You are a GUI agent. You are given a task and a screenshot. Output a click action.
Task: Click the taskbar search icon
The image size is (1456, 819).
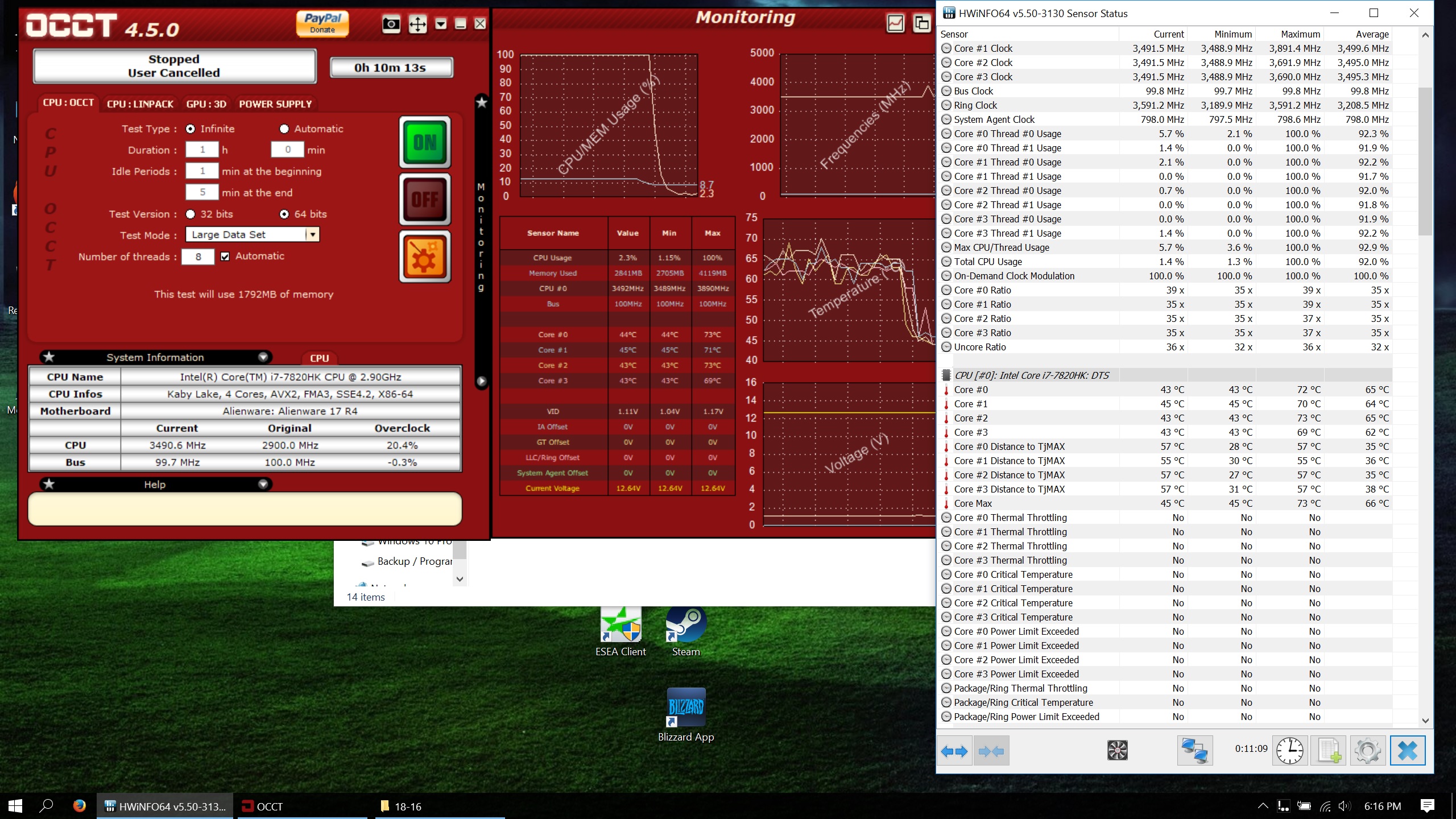(x=47, y=806)
